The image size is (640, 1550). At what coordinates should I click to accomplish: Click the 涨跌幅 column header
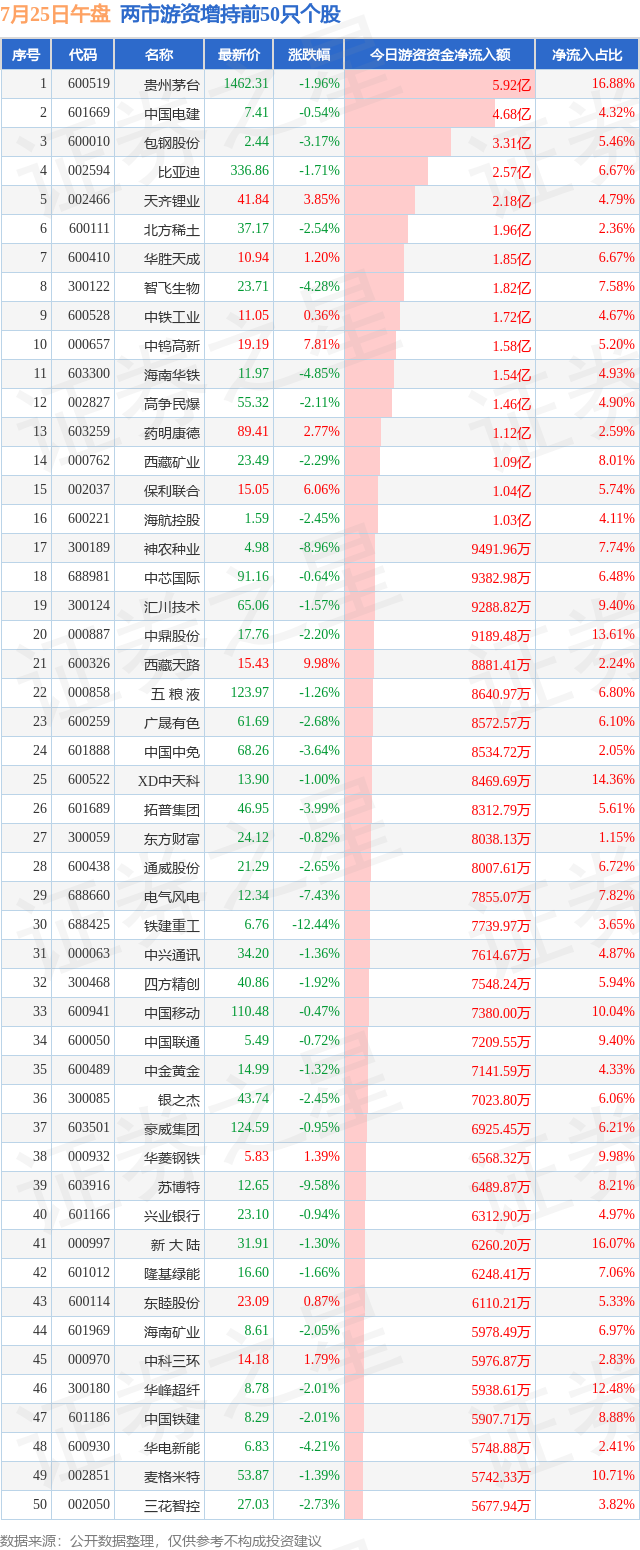click(308, 55)
